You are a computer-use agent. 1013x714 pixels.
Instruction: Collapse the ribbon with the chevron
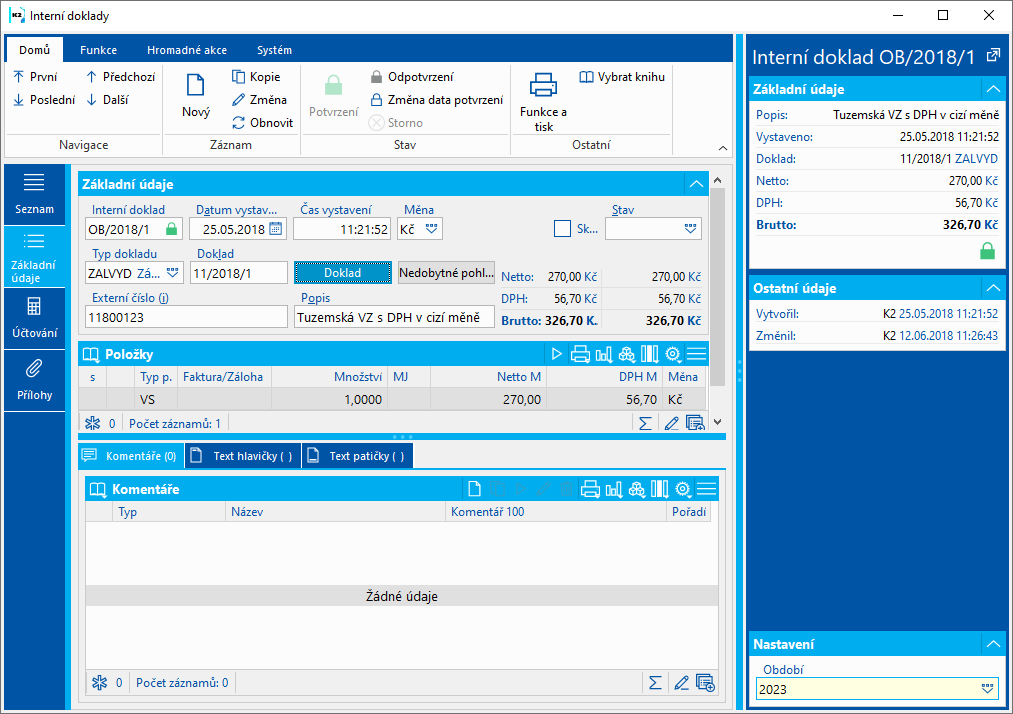(x=723, y=148)
